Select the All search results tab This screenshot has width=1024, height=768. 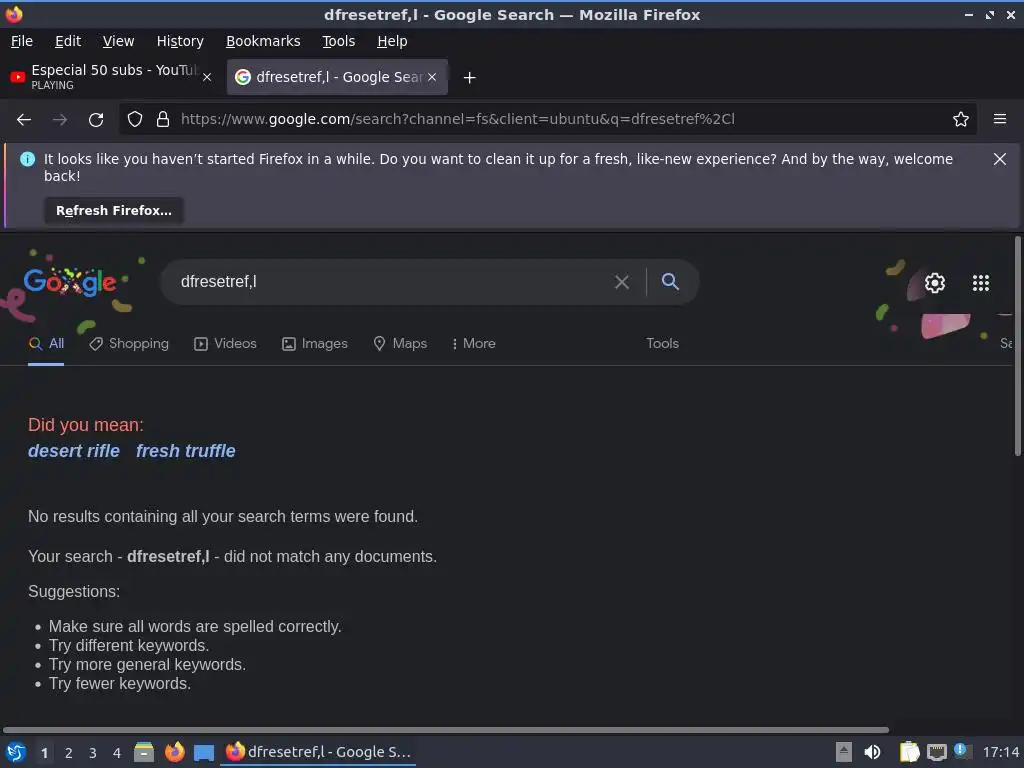point(46,344)
